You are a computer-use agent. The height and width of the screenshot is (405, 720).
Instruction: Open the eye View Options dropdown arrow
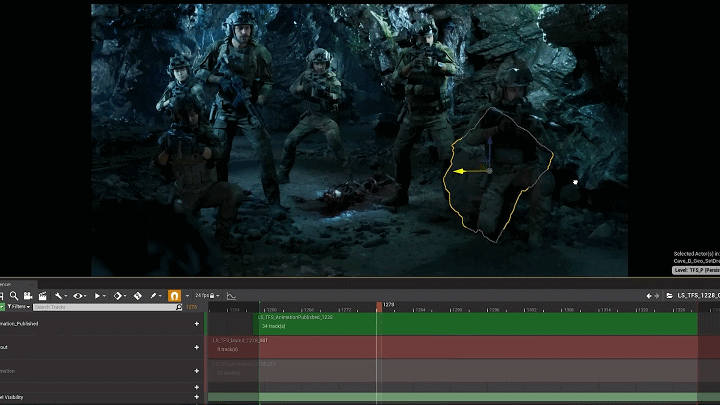(85, 296)
